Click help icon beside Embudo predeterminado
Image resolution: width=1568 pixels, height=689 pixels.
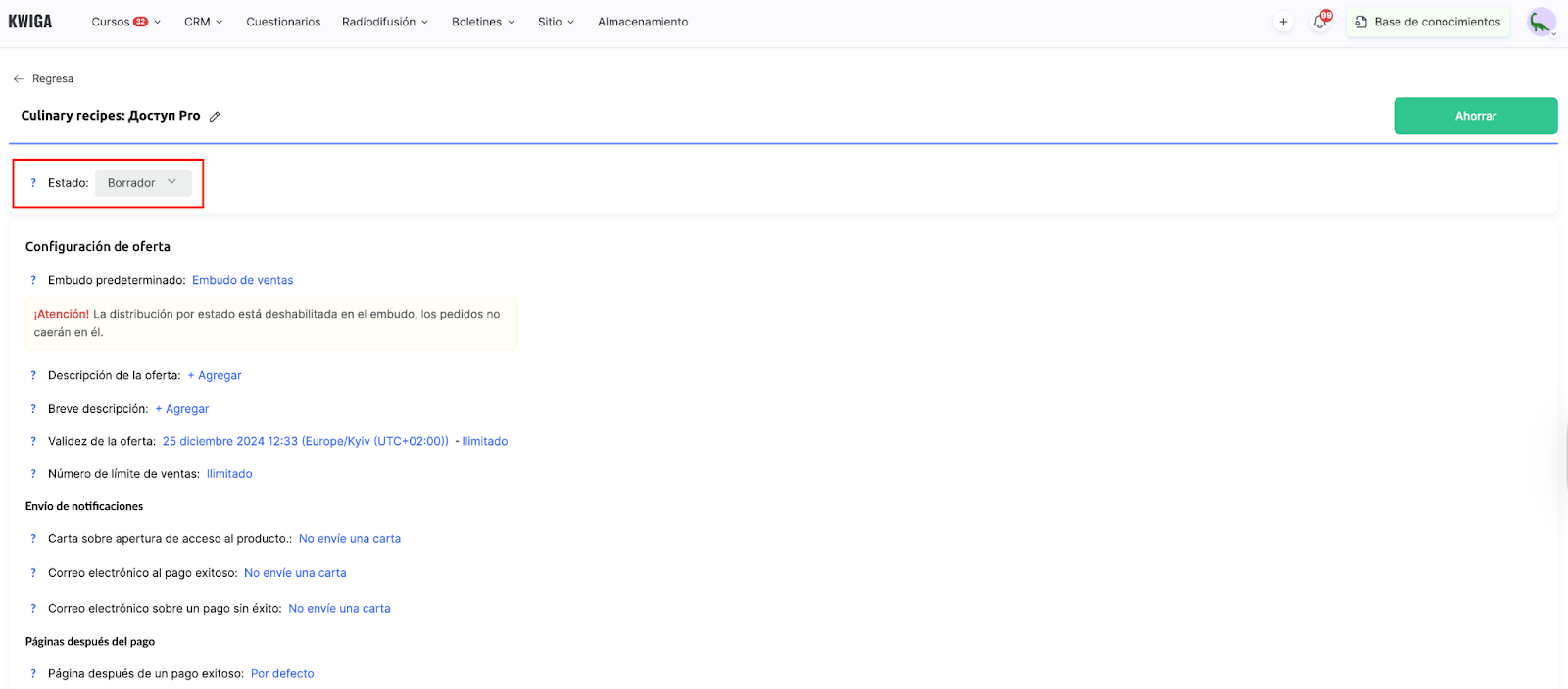(33, 280)
